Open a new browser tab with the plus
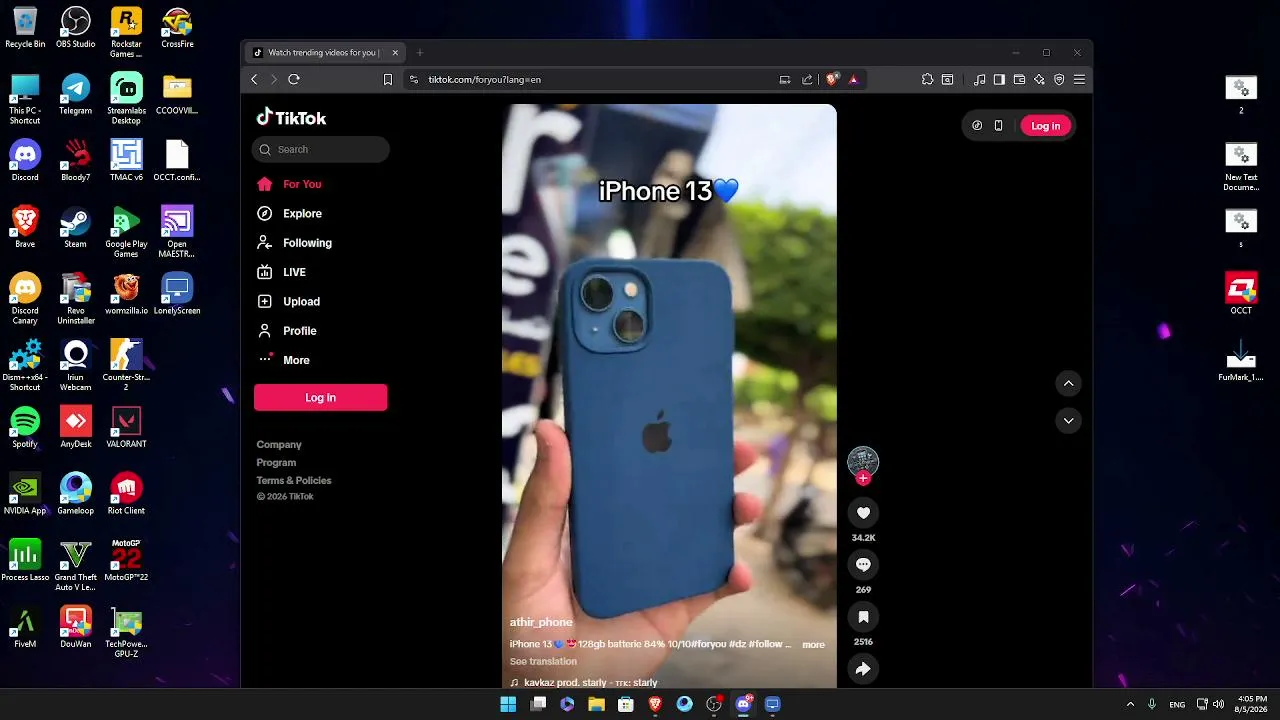1280x720 pixels. click(x=420, y=52)
